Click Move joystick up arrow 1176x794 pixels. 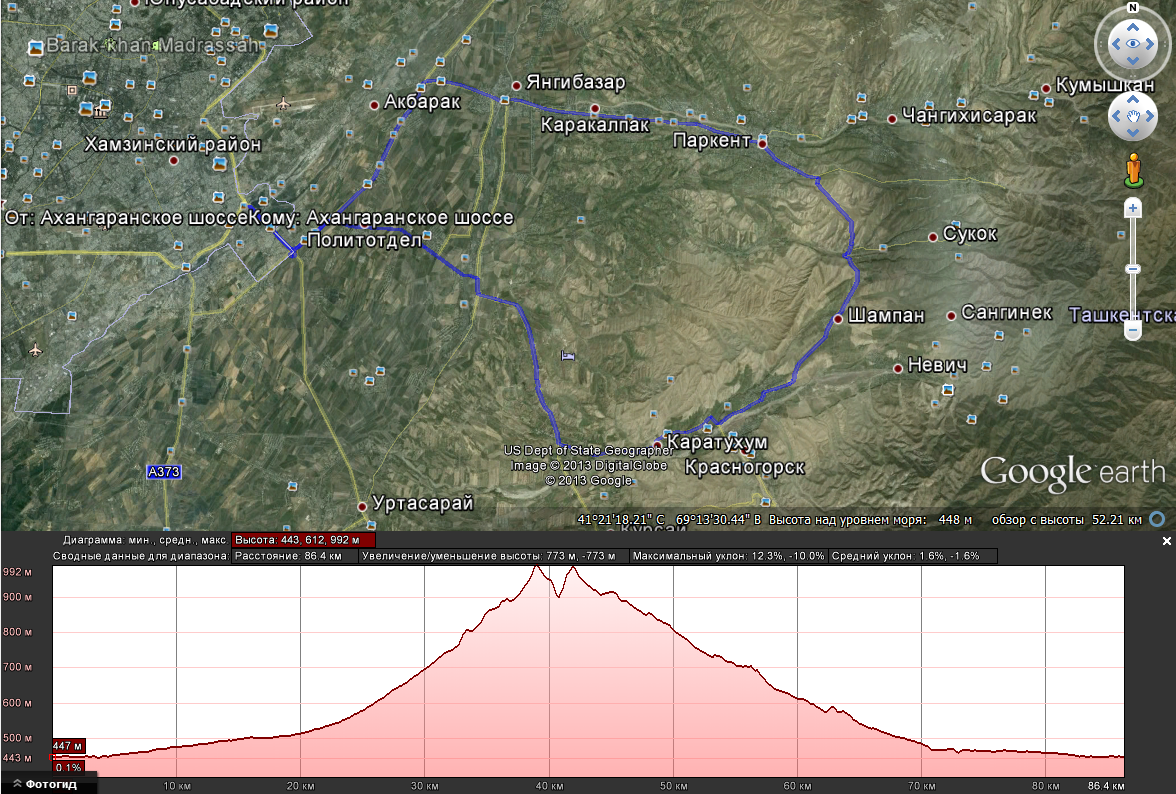(1132, 101)
